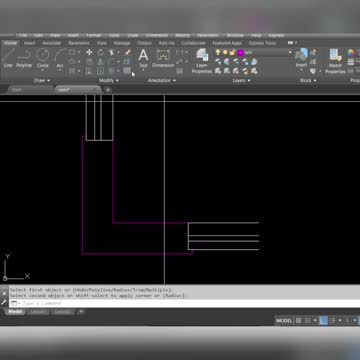Click the current layer magenta color swatch
This screenshot has height=360, width=360.
(x=240, y=52)
